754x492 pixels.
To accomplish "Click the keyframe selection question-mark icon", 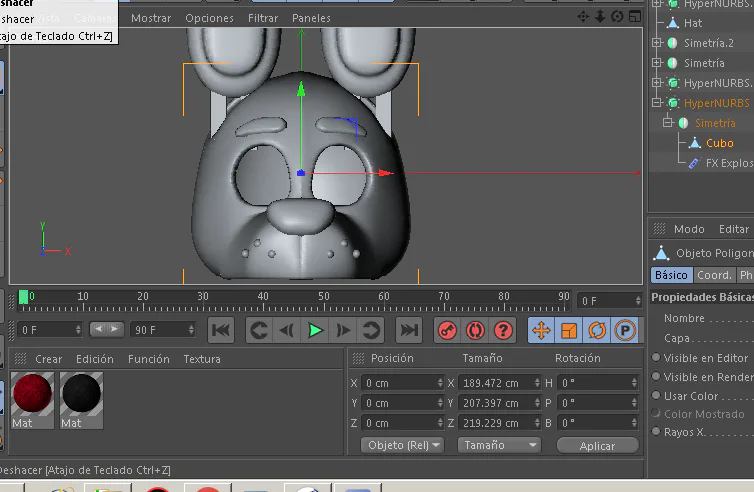I will click(x=503, y=330).
